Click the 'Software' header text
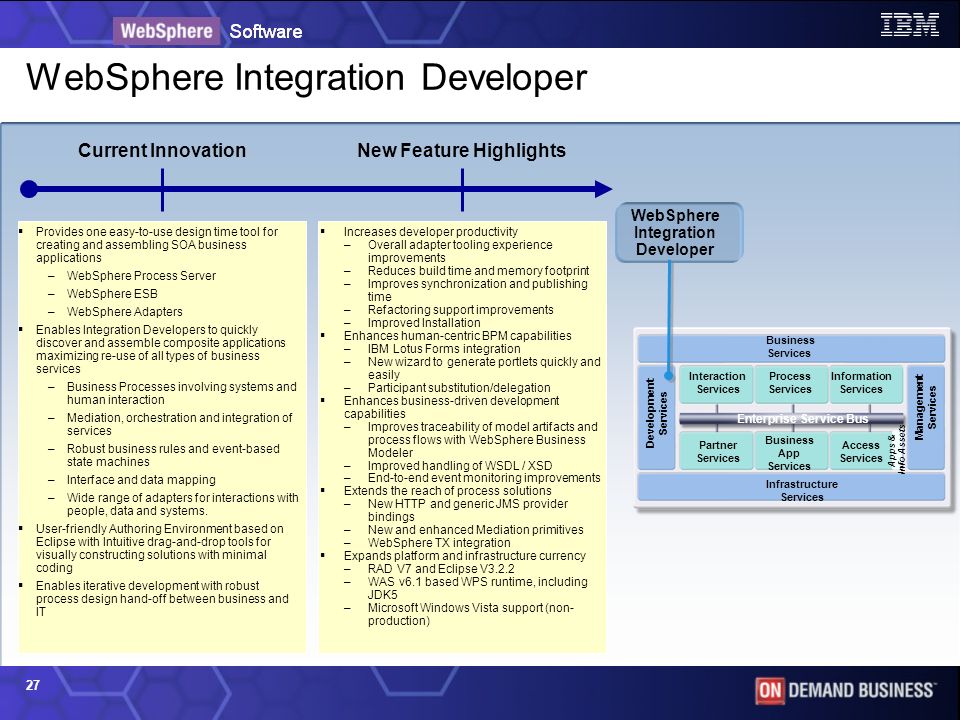 pos(266,31)
